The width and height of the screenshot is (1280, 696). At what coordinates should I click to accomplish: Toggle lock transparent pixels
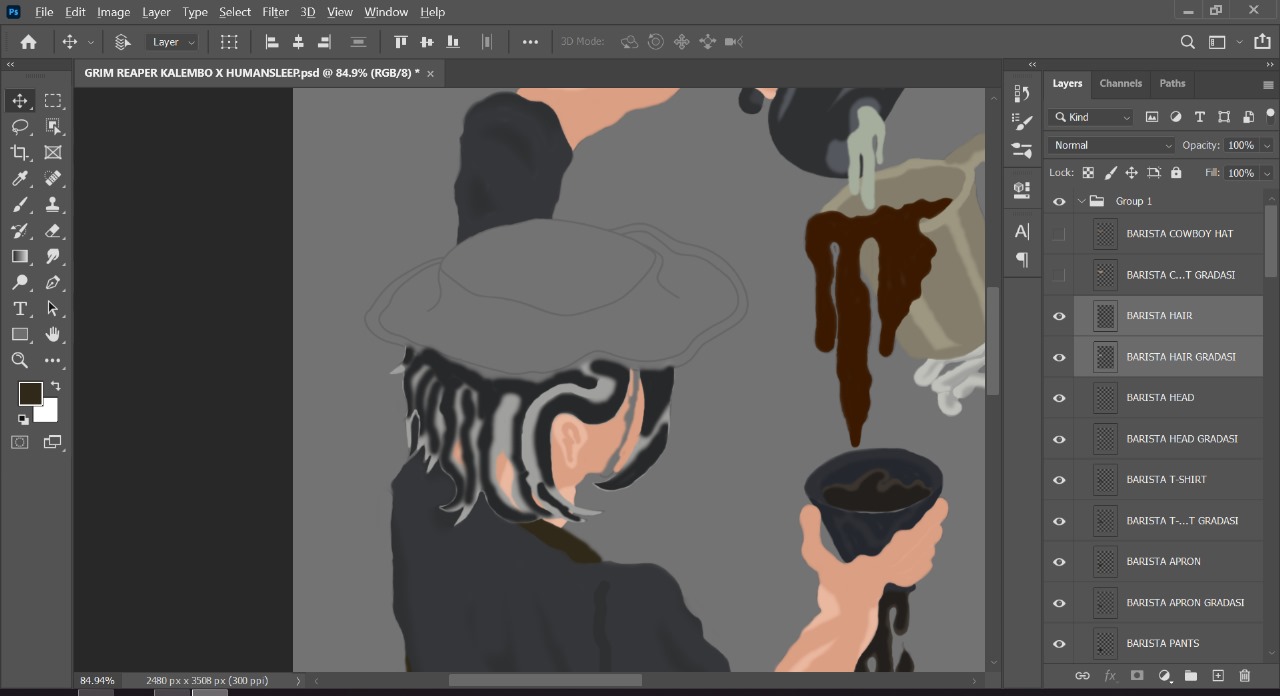coord(1088,173)
